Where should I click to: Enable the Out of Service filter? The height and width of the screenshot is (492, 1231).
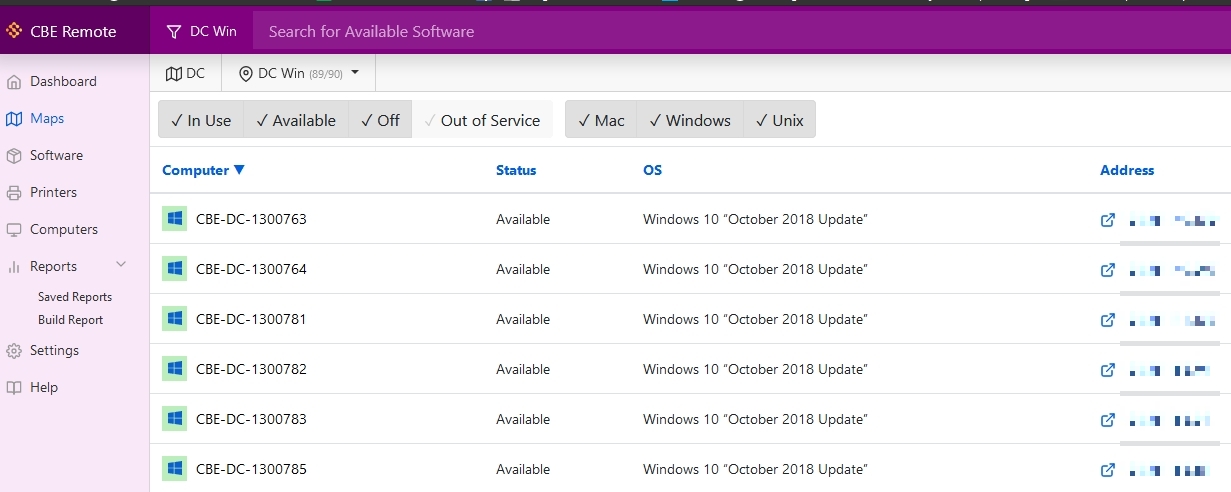pos(483,120)
